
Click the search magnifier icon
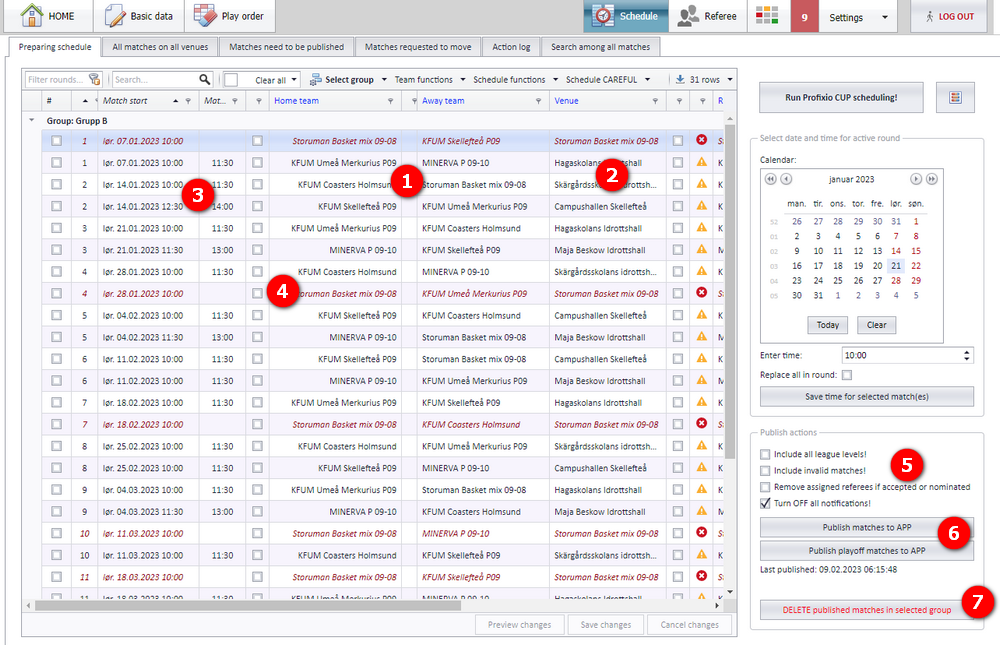click(204, 79)
